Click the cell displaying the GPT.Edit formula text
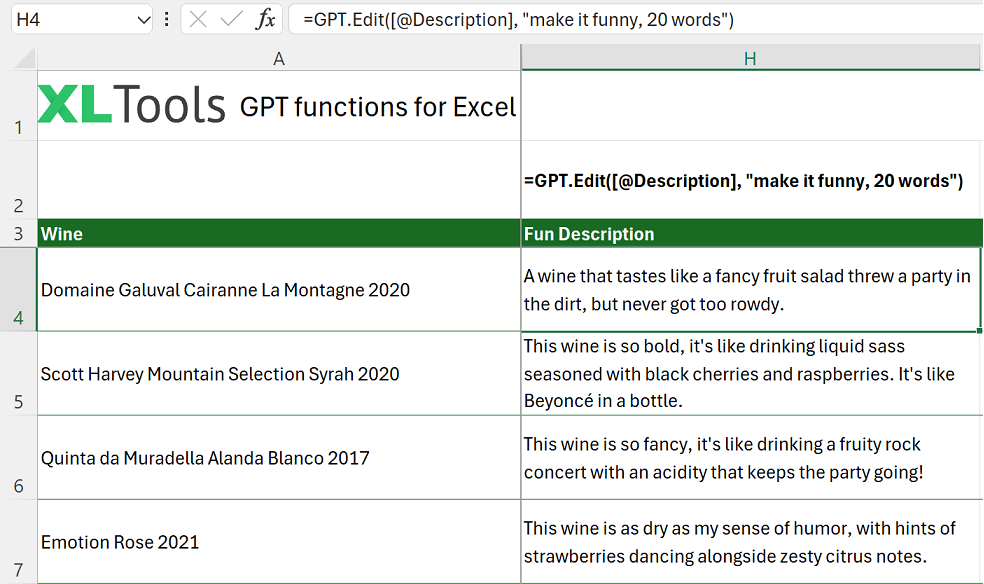984x584 pixels. coord(750,182)
